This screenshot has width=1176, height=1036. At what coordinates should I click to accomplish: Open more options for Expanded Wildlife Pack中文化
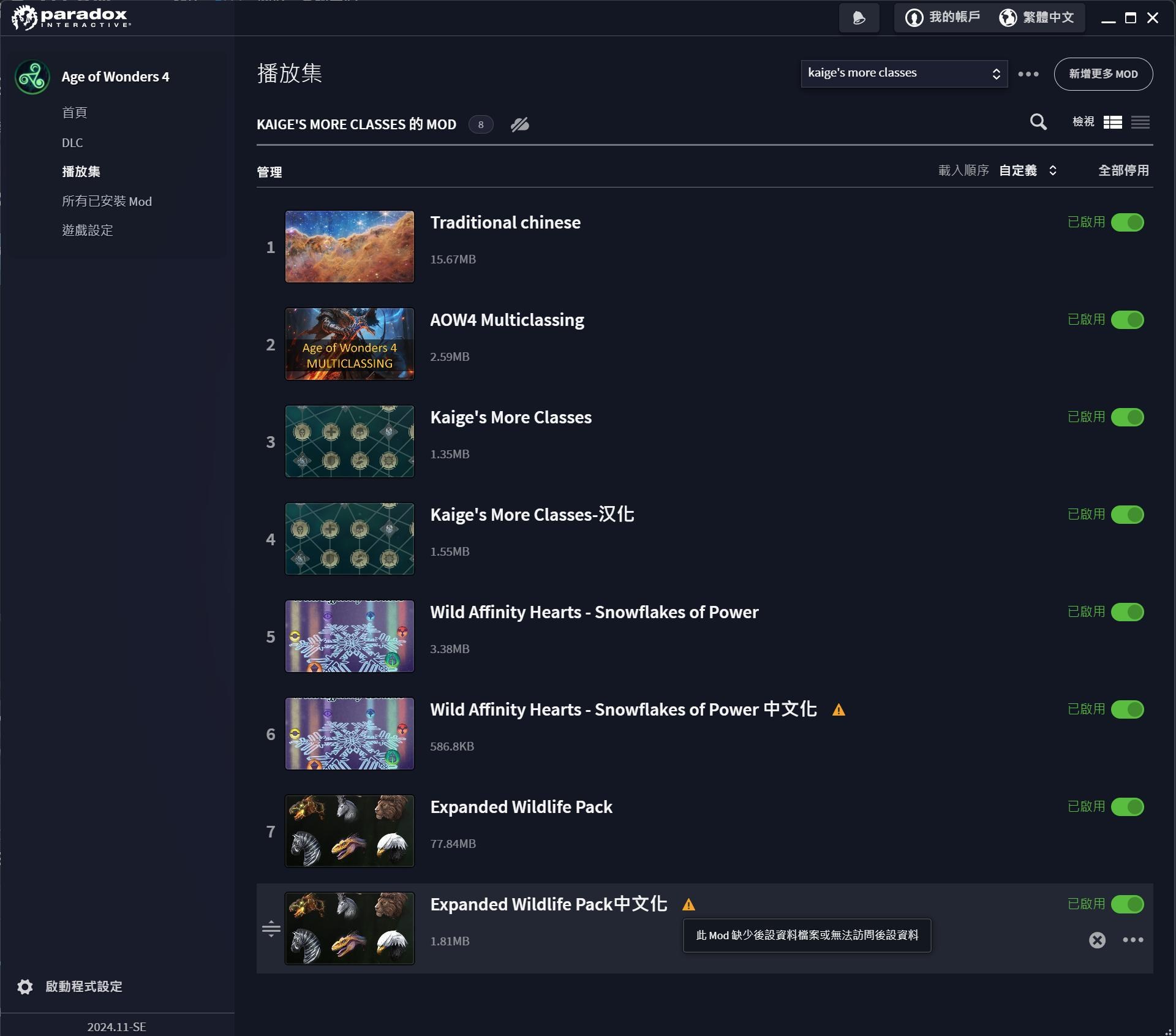[x=1133, y=940]
